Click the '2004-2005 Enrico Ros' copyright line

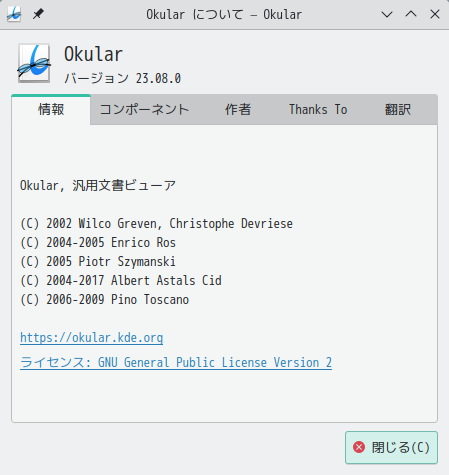pyautogui.click(x=98, y=243)
